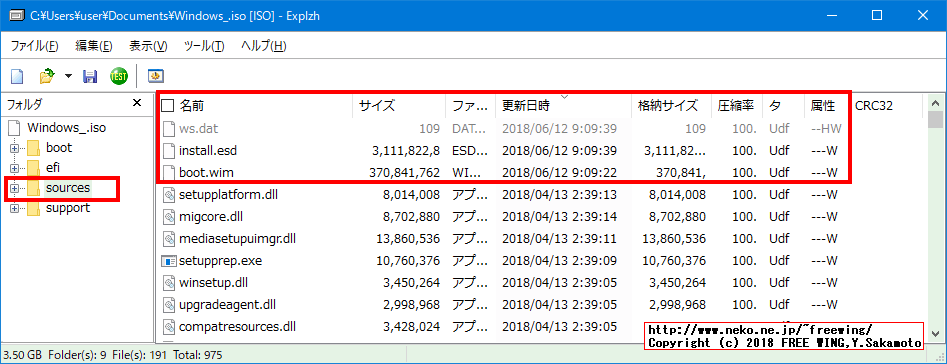Close the フォルダ pane with X
The width and height of the screenshot is (947, 364).
(137, 103)
